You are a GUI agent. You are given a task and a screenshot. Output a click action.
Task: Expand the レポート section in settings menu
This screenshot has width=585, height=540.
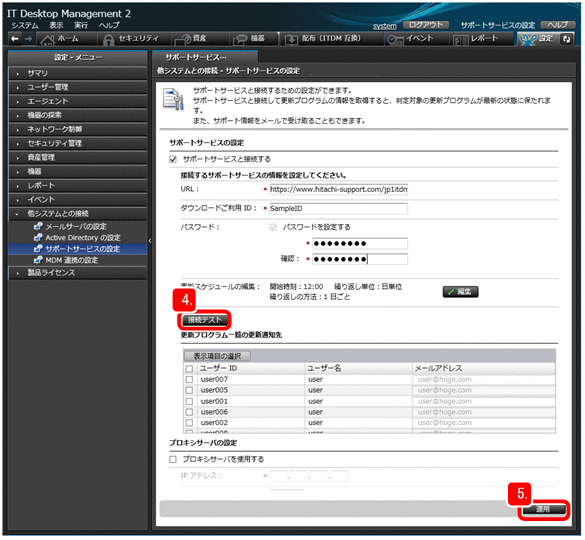pos(78,185)
